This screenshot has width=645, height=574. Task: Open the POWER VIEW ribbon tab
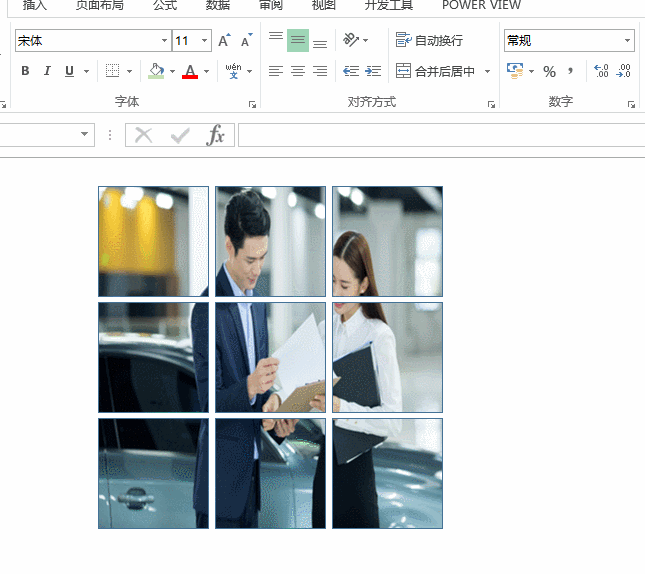click(x=481, y=5)
